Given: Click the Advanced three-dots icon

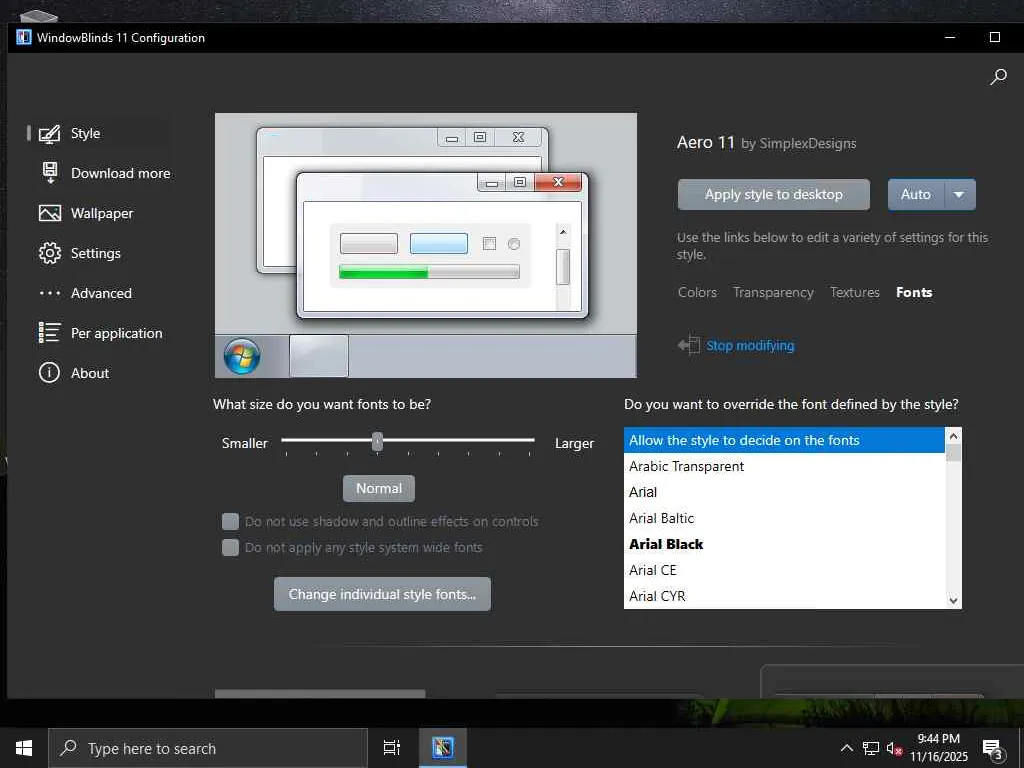Looking at the screenshot, I should [50, 293].
